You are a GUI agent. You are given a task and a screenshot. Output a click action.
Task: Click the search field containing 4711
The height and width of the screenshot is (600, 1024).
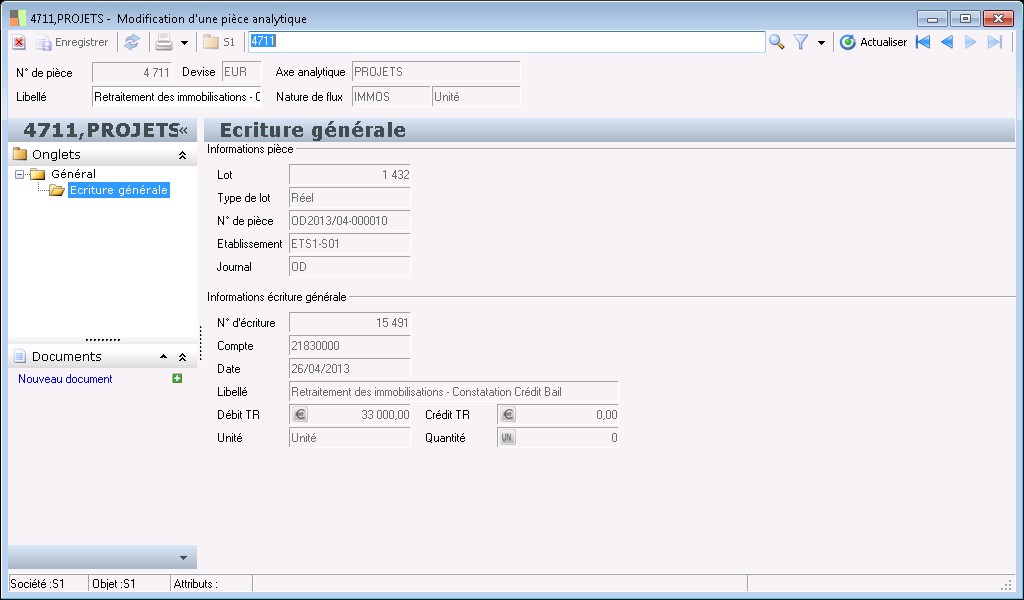point(506,42)
